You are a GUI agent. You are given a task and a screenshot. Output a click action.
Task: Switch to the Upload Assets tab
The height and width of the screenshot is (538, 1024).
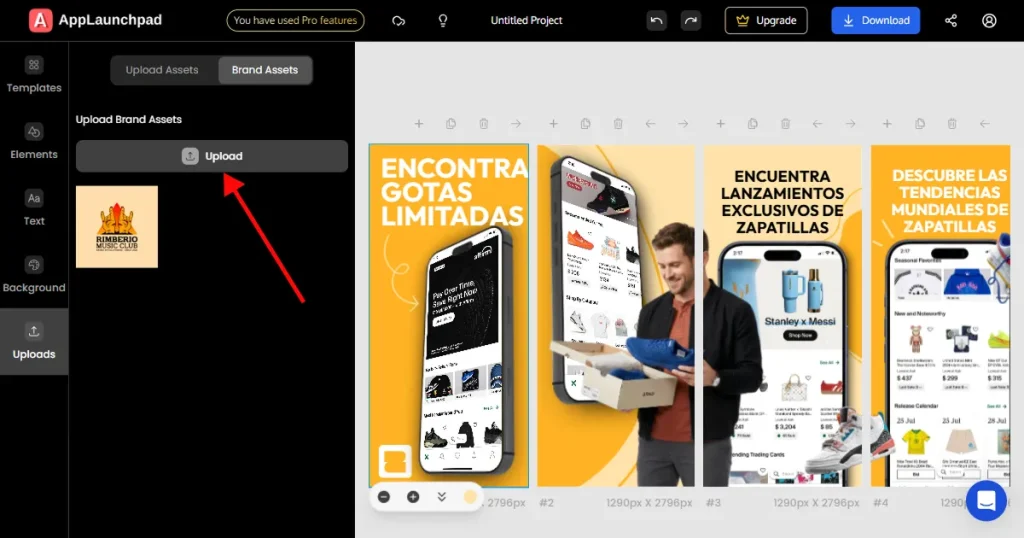[x=162, y=70]
